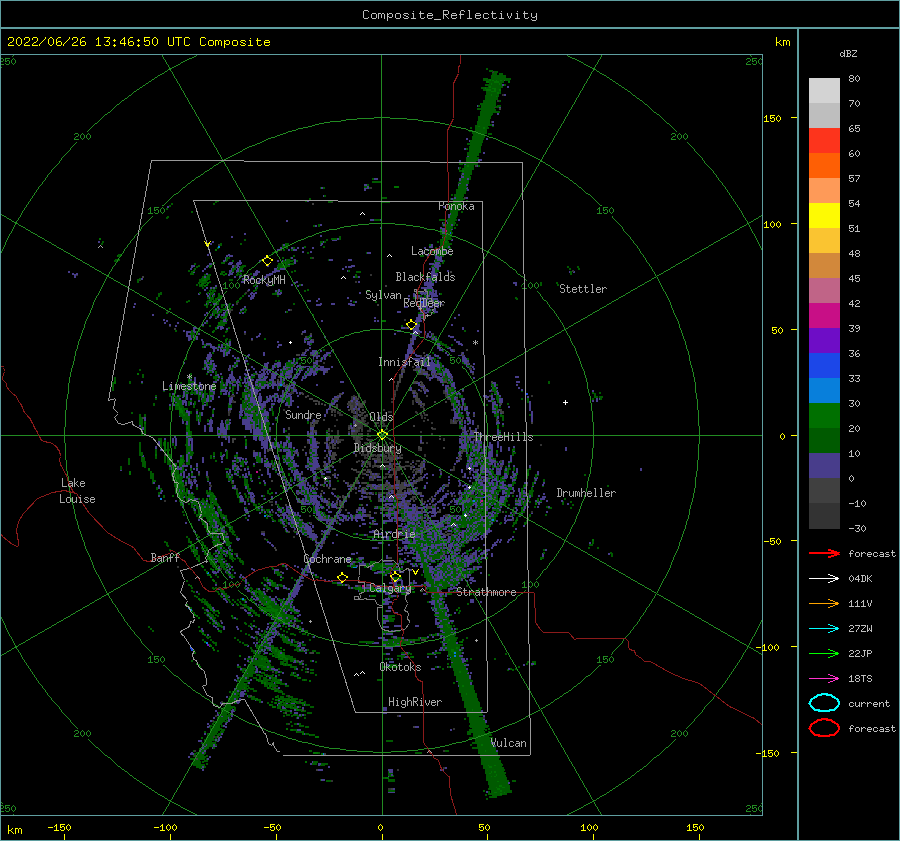Click the Lake Louise label

click(x=77, y=491)
